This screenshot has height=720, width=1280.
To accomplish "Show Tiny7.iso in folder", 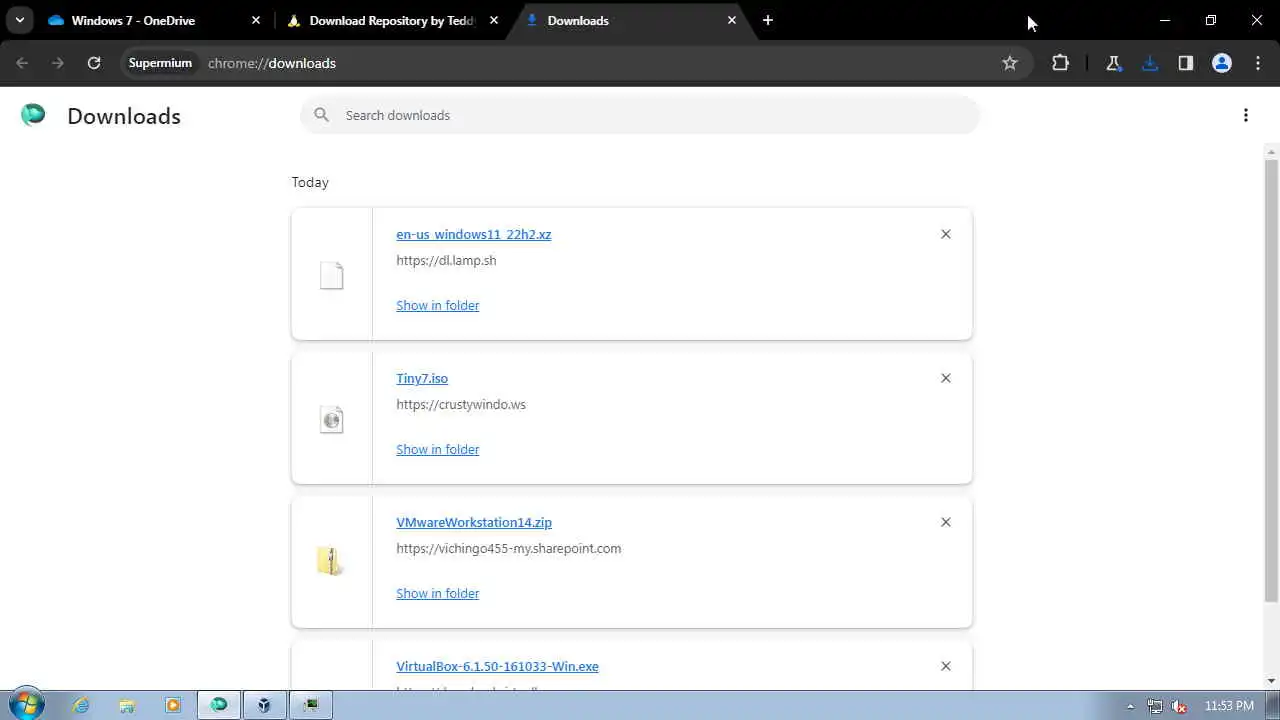I will 438,449.
